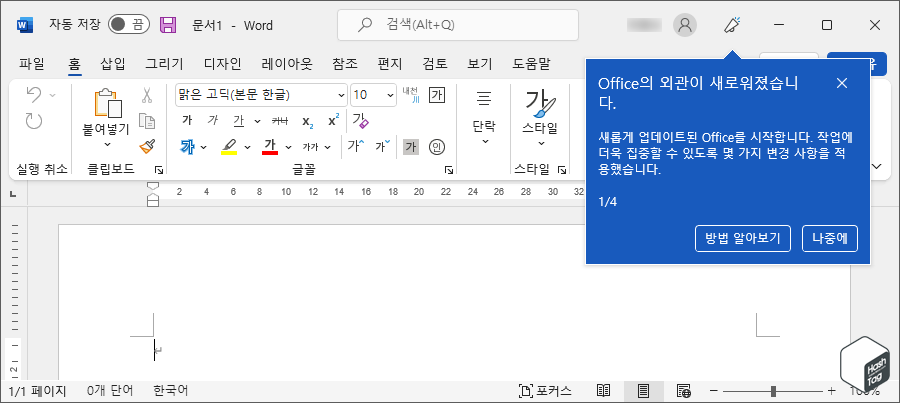Apply the yellow highlight pen color
This screenshot has width=900, height=403.
tap(229, 147)
